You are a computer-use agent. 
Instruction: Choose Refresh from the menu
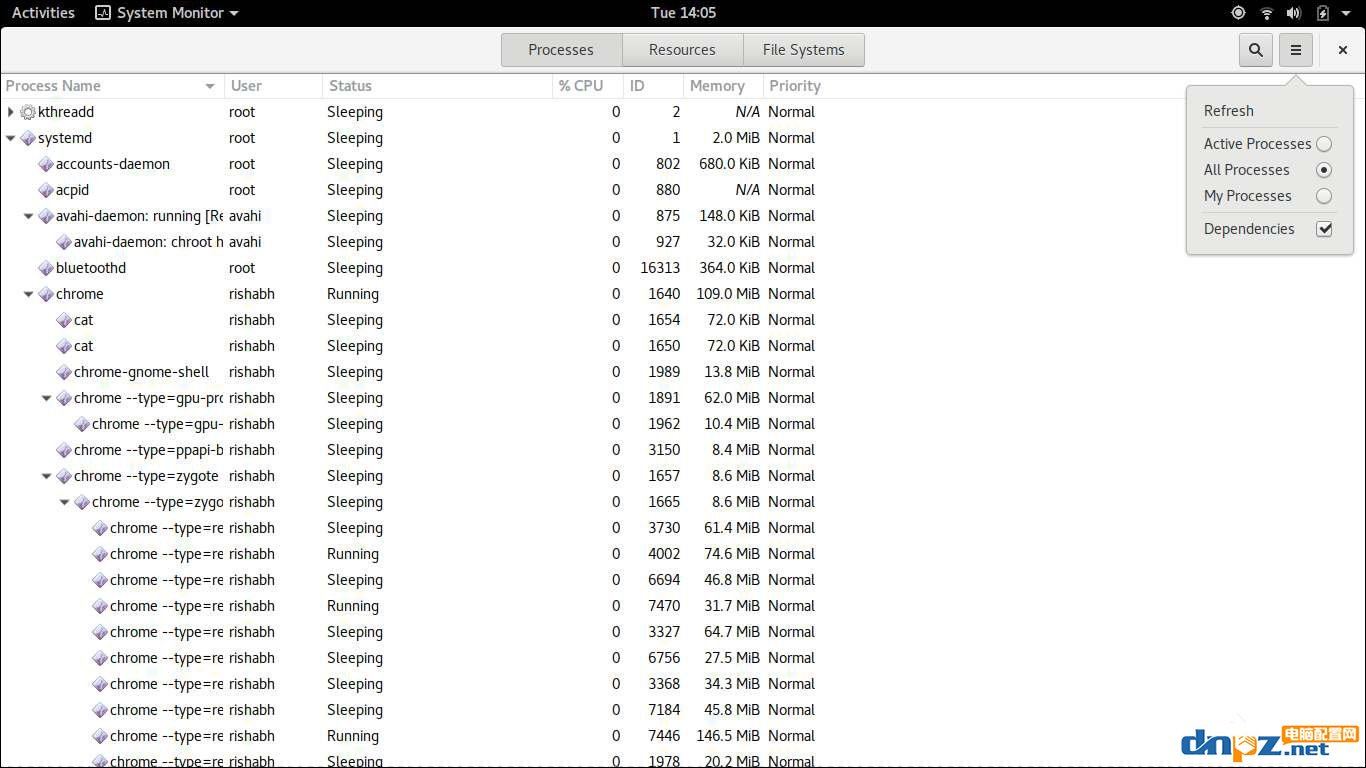[1228, 111]
